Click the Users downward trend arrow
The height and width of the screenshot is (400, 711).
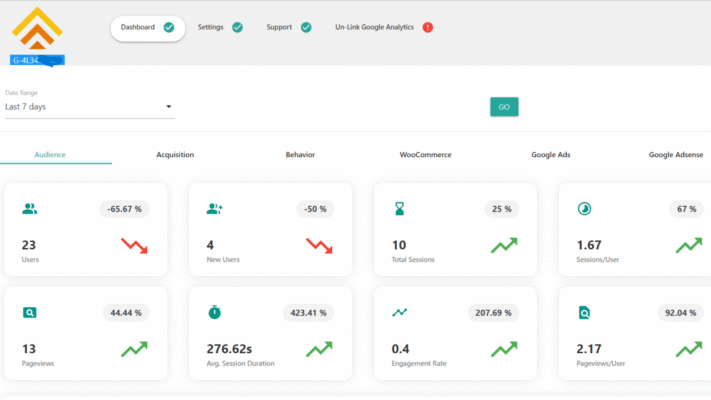(x=134, y=246)
